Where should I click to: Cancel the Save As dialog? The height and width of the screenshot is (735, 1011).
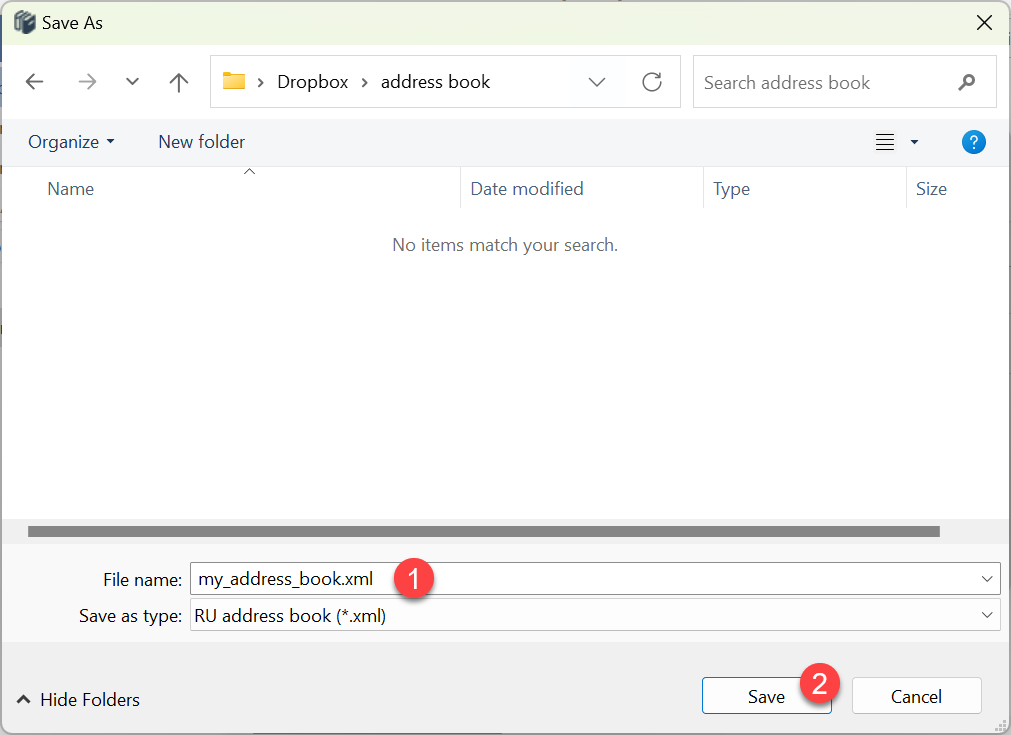[x=916, y=697]
